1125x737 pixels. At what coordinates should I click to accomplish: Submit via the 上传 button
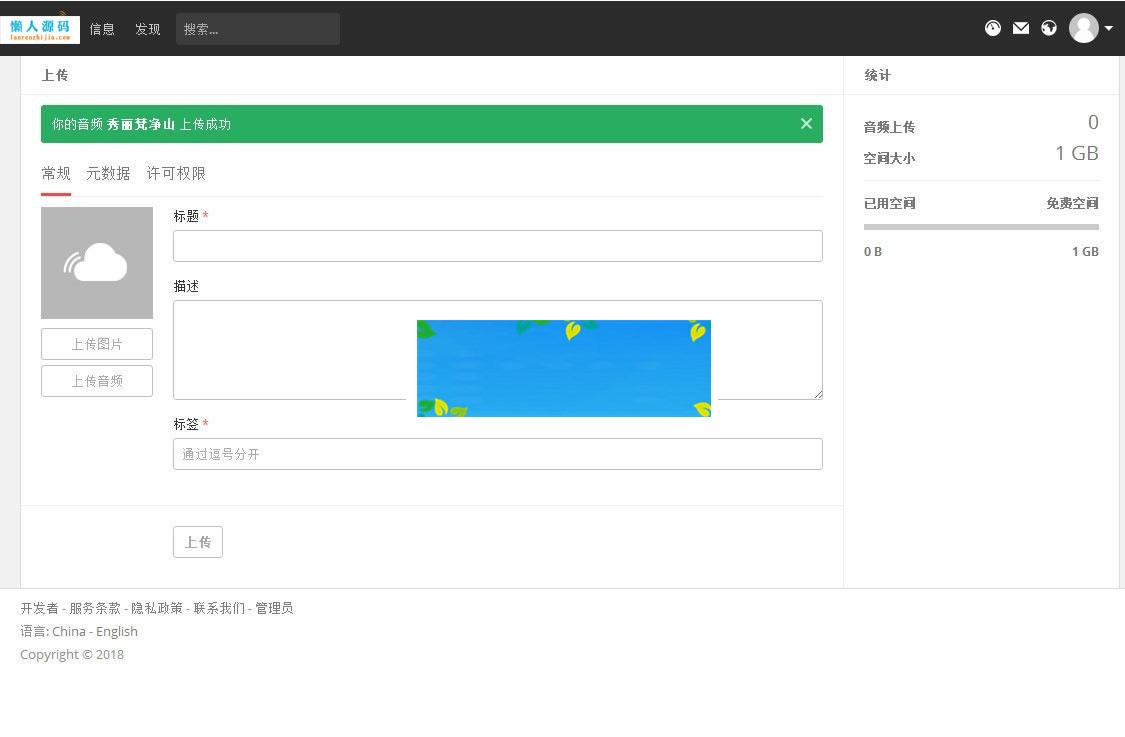197,541
